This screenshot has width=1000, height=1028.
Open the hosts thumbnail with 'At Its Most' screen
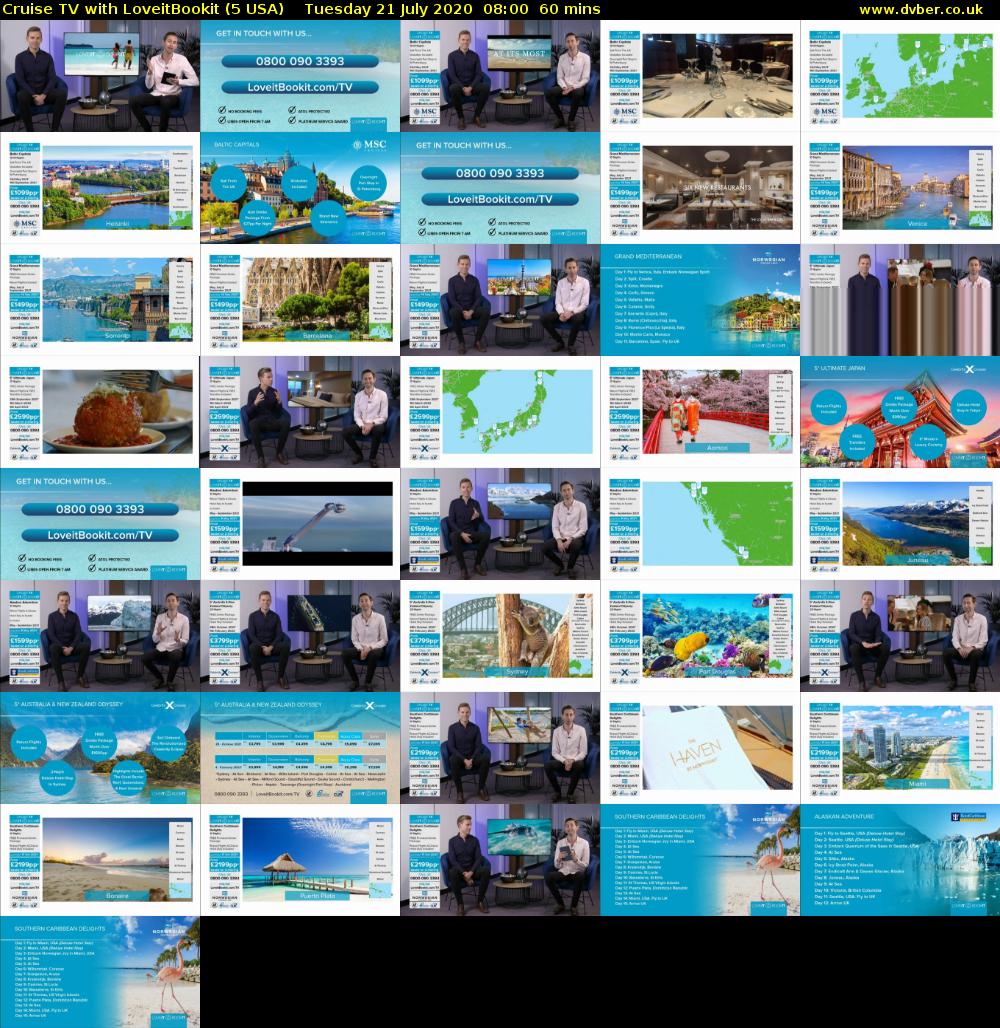pyautogui.click(x=500, y=76)
